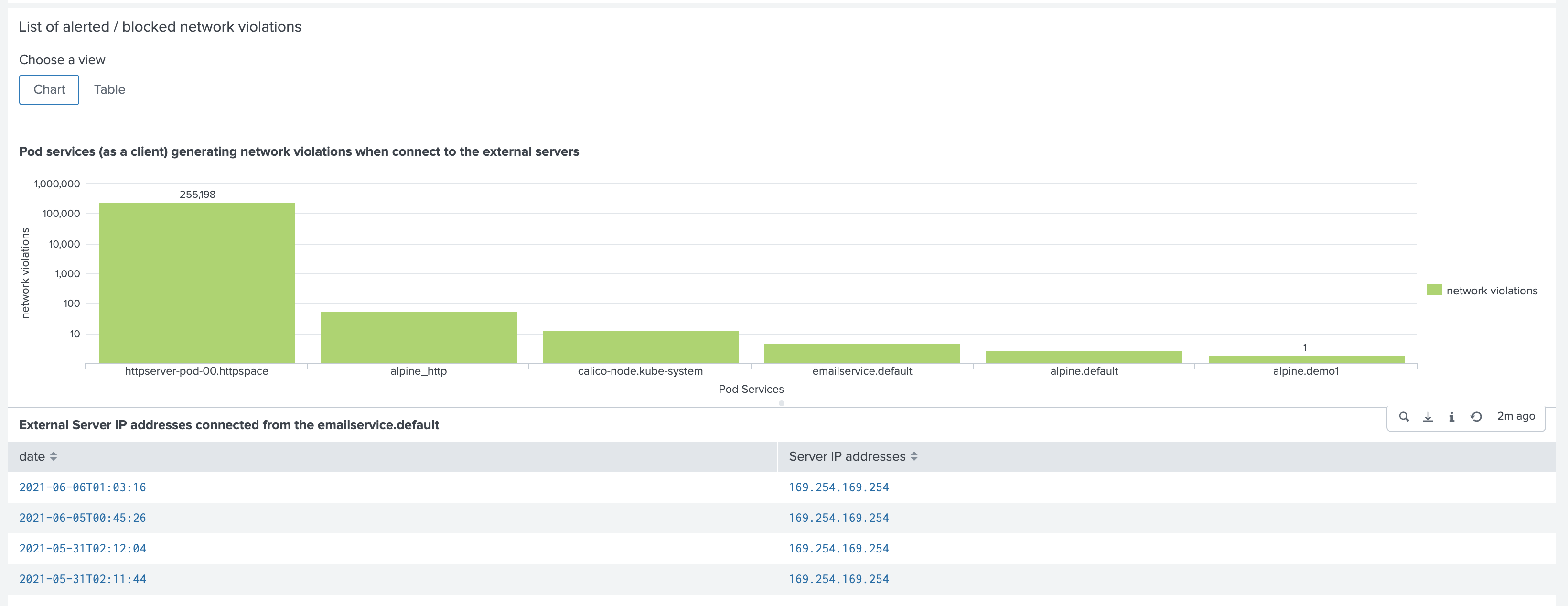Click the alpine_http bar

(x=419, y=337)
